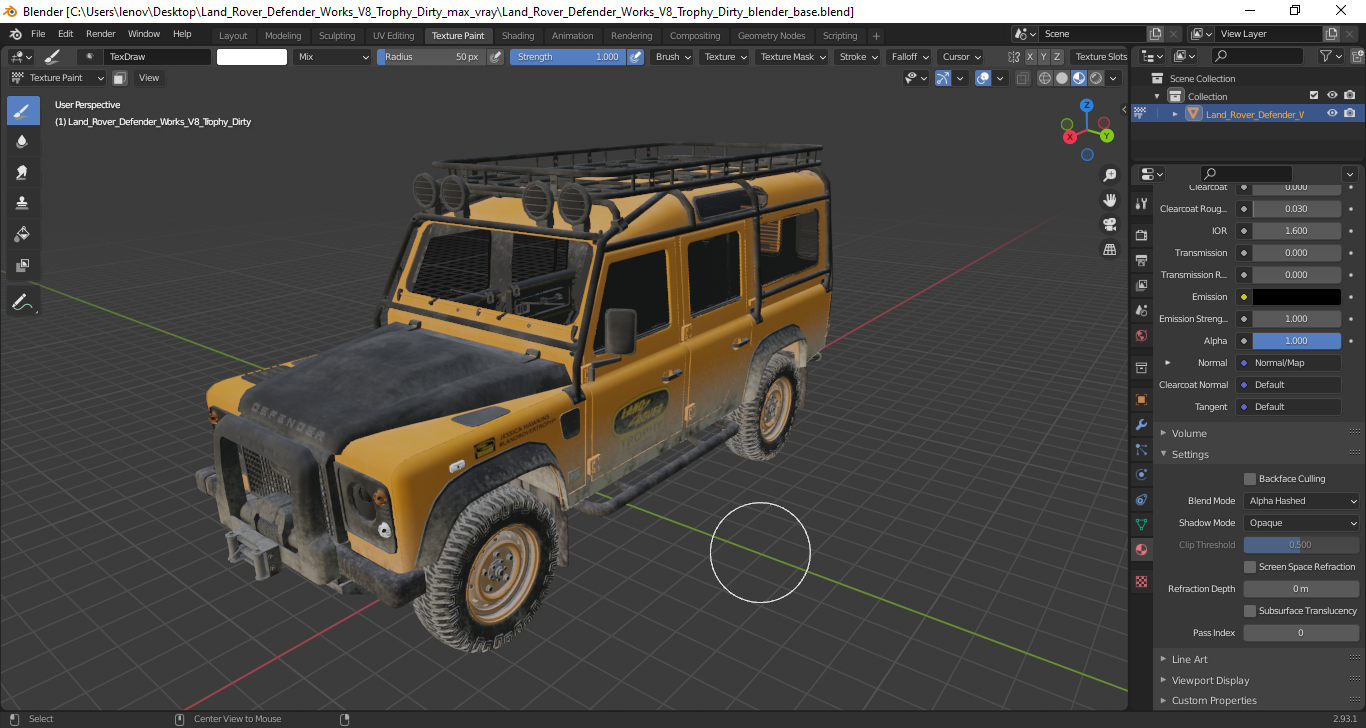Viewport: 1366px width, 728px height.
Task: Open the Texture Slots popover
Action: click(x=1101, y=57)
